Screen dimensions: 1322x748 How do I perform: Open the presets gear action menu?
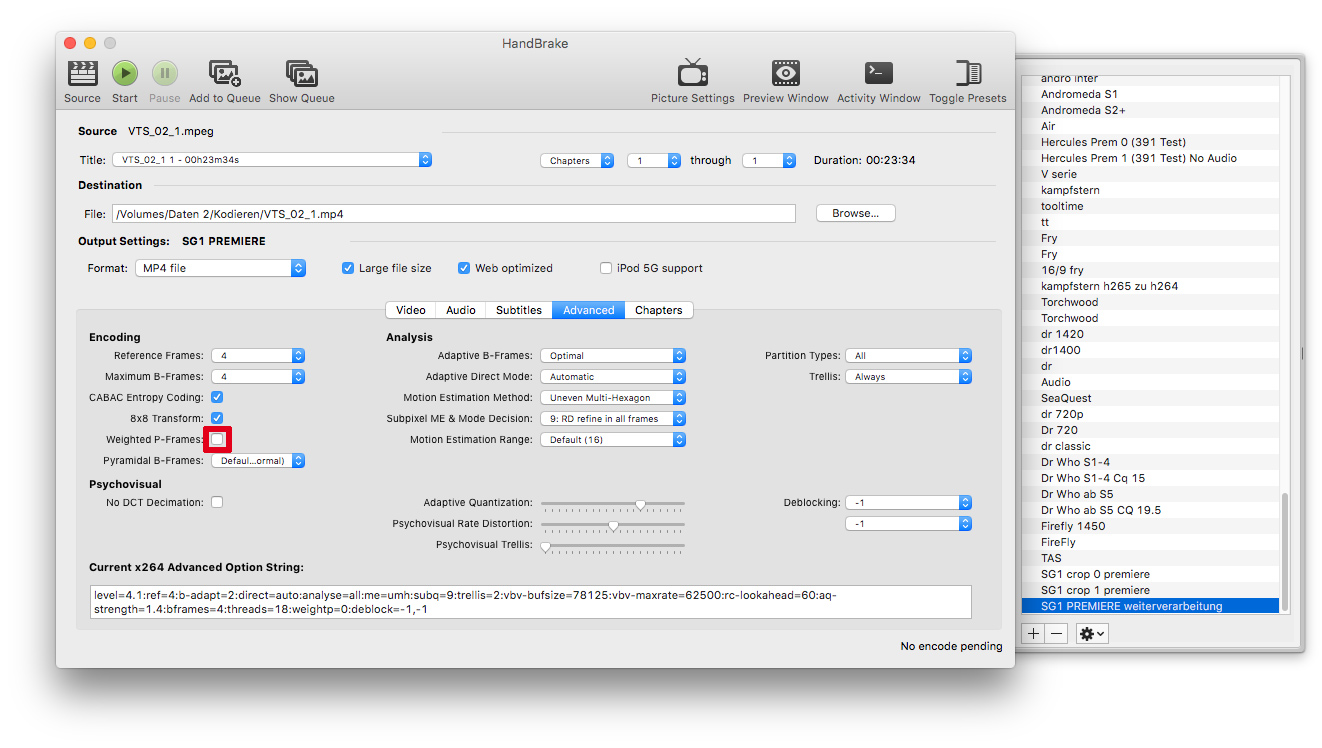pyautogui.click(x=1091, y=634)
